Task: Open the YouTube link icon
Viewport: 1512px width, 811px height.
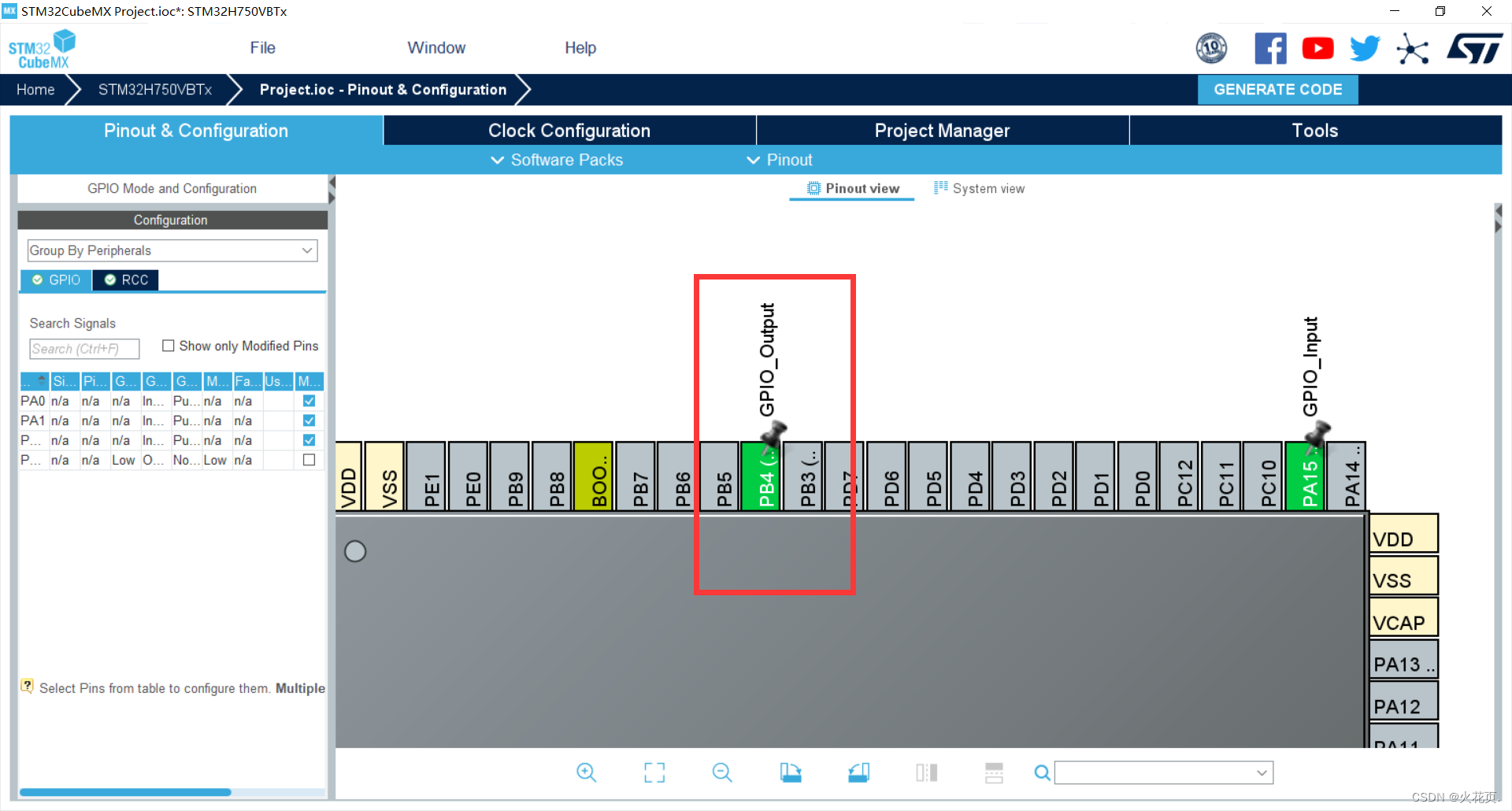Action: [1317, 49]
